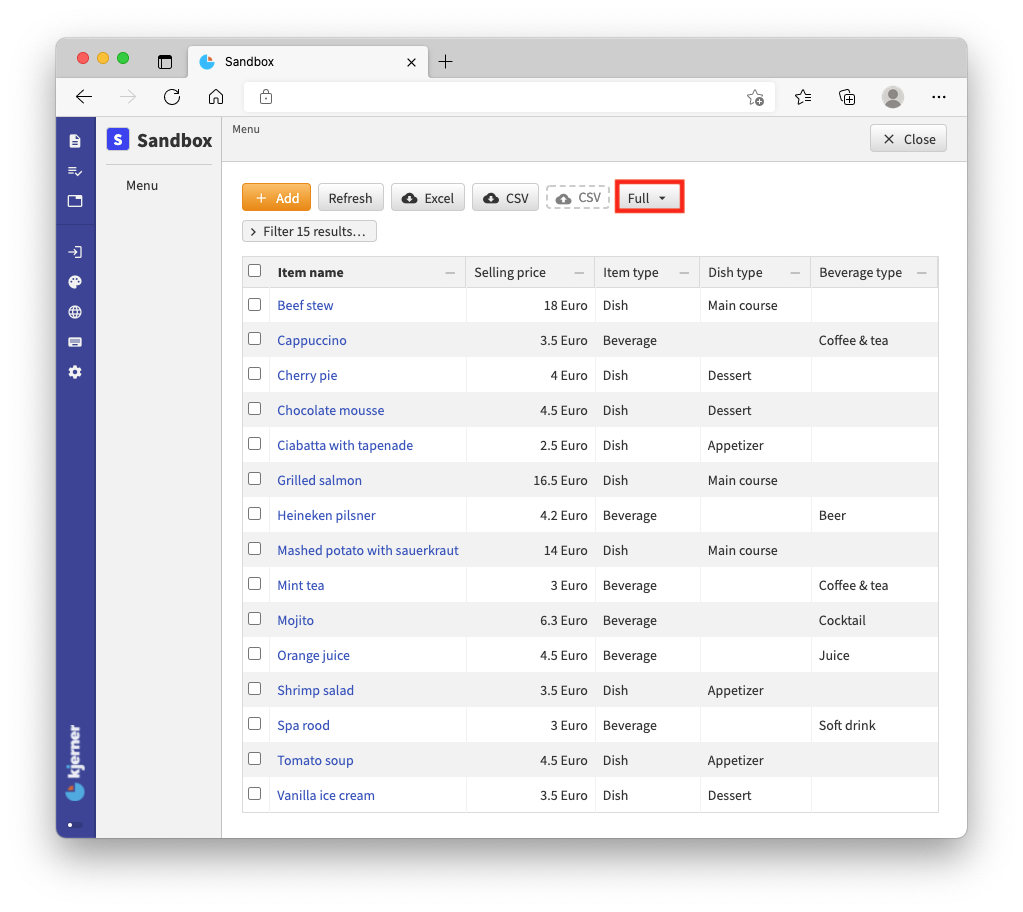The image size is (1023, 912).
Task: Download the CSV export
Action: [x=506, y=198]
